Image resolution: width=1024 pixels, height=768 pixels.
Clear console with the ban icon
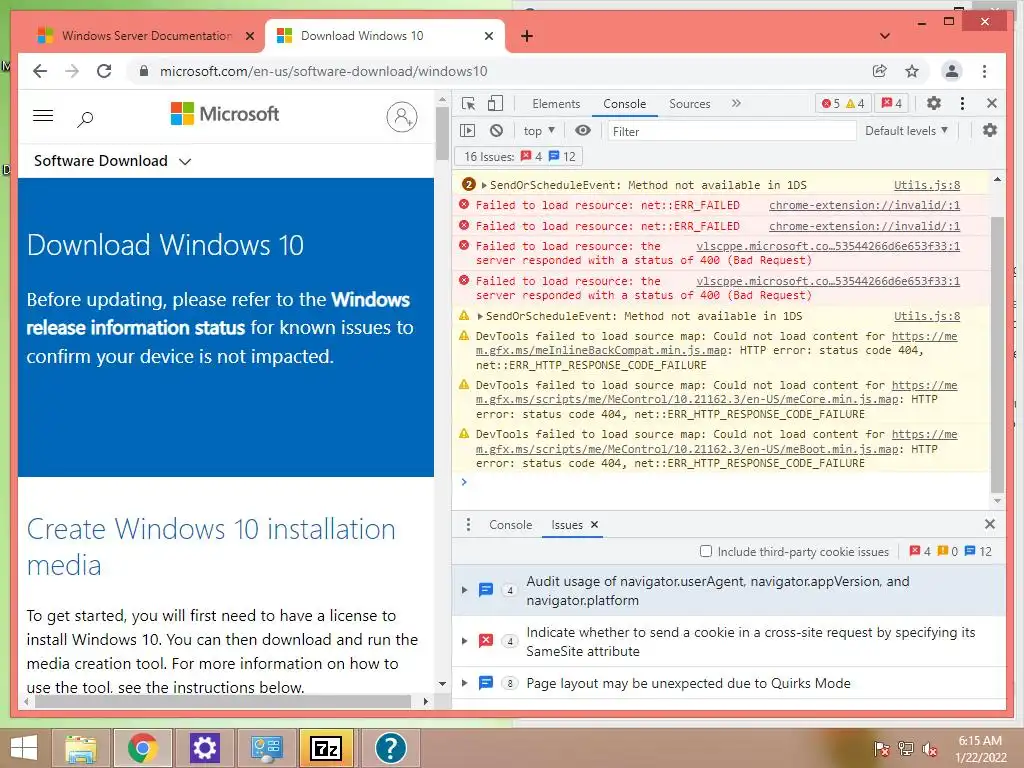click(496, 131)
